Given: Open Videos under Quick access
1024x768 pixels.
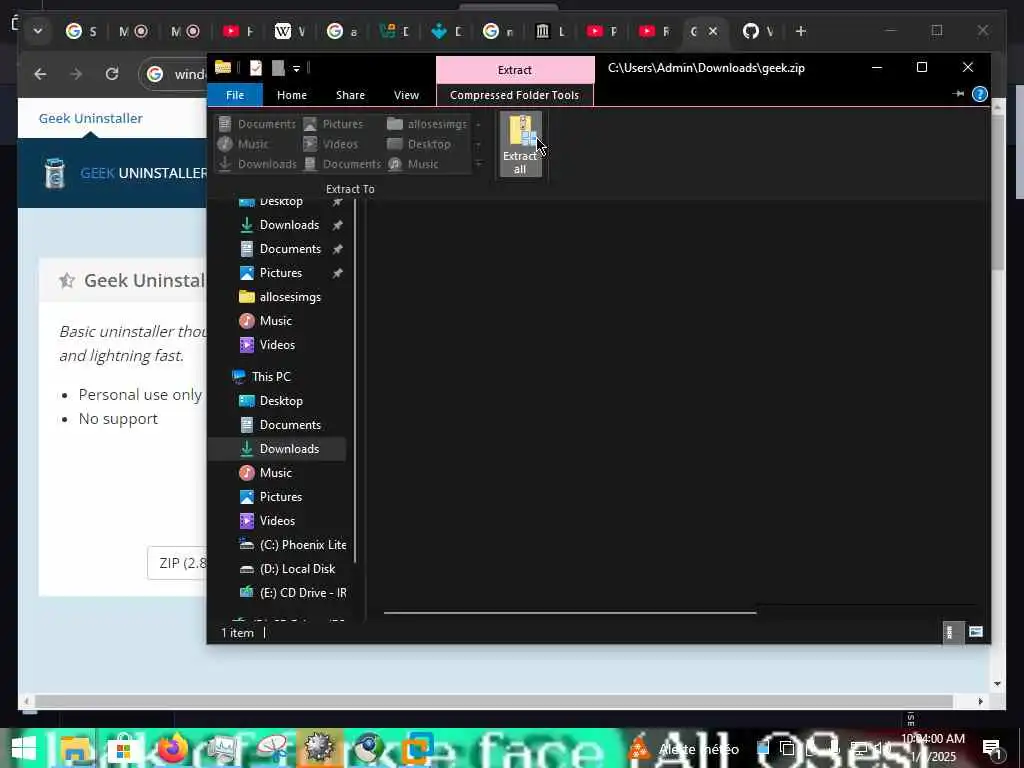Looking at the screenshot, I should (266, 345).
